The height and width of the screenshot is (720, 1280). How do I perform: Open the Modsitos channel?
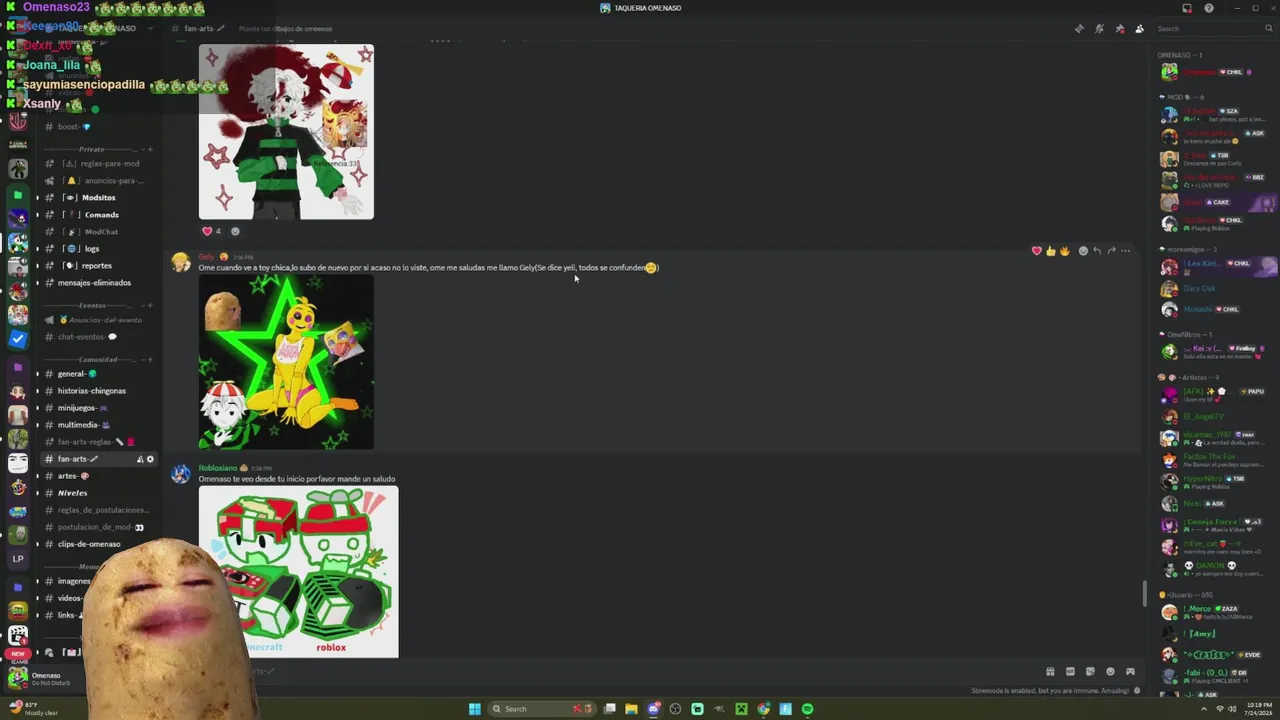[x=98, y=198]
